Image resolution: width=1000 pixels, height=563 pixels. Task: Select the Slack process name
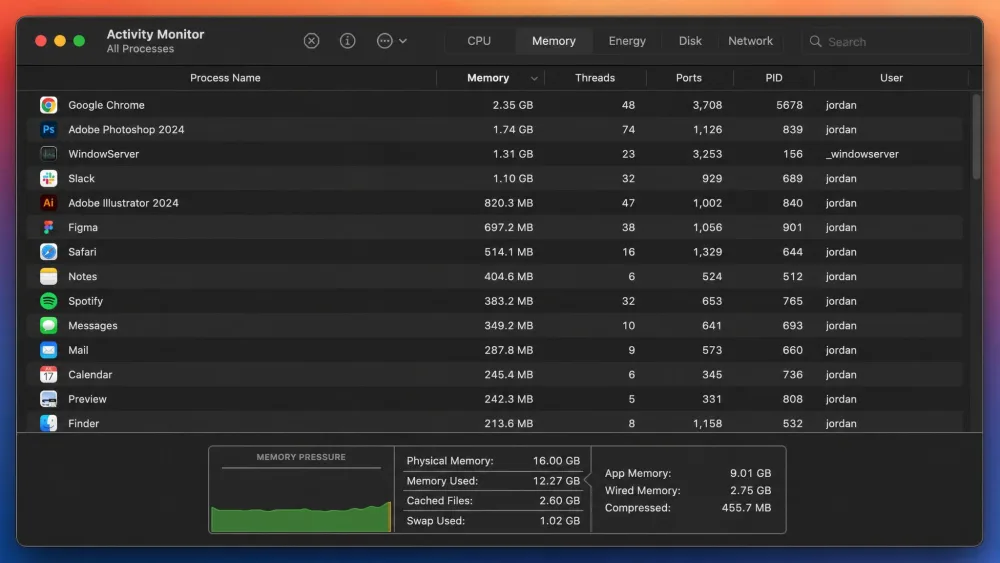81,179
